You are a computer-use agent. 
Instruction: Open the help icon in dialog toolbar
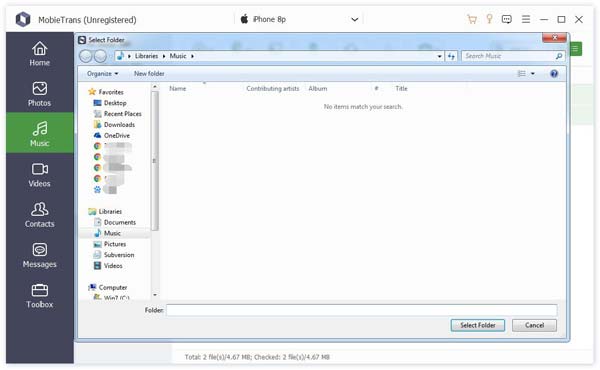click(554, 73)
